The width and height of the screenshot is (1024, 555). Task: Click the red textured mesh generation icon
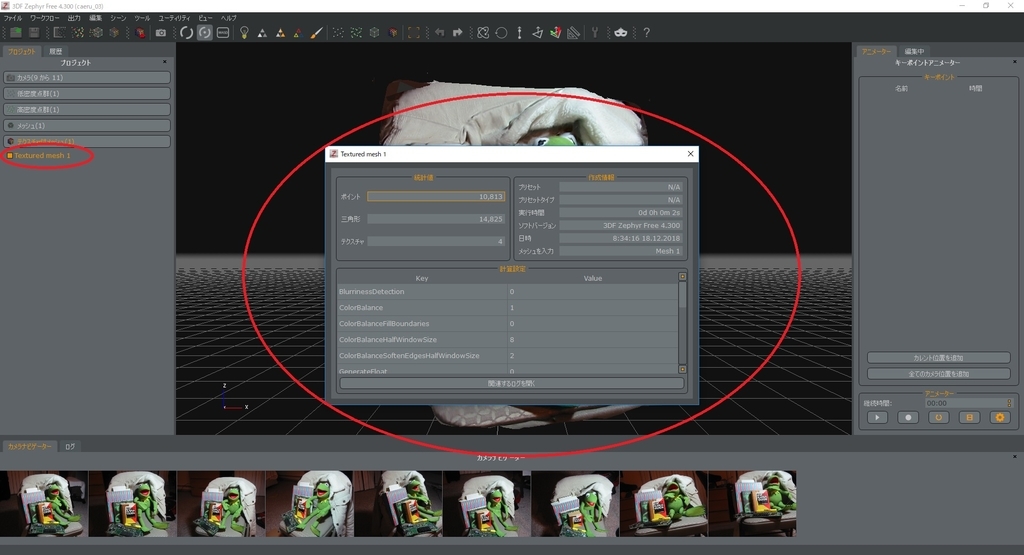140,33
